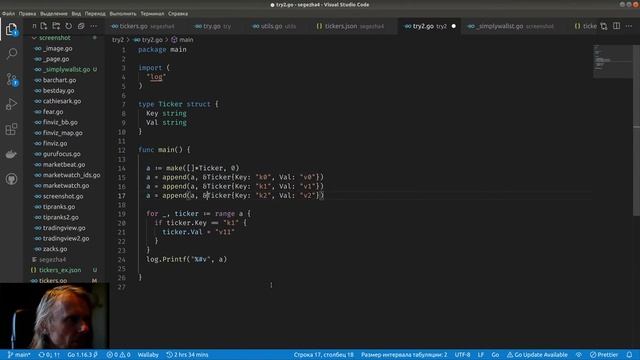Click the unsaved dot on try2.go tab
Viewport: 640px width, 360px height.
(x=453, y=26)
